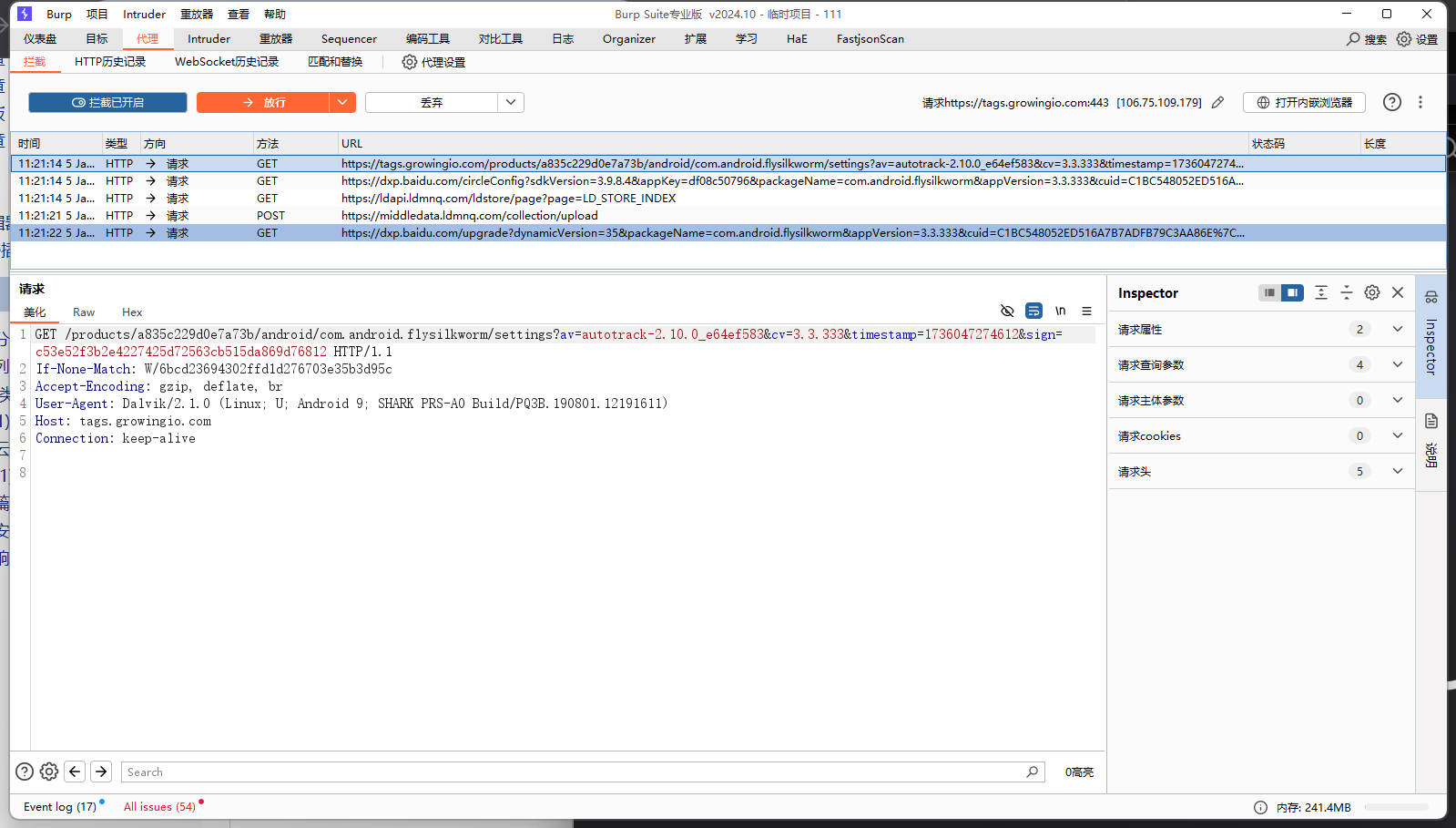
Task: Open All issues (54)
Action: [159, 807]
